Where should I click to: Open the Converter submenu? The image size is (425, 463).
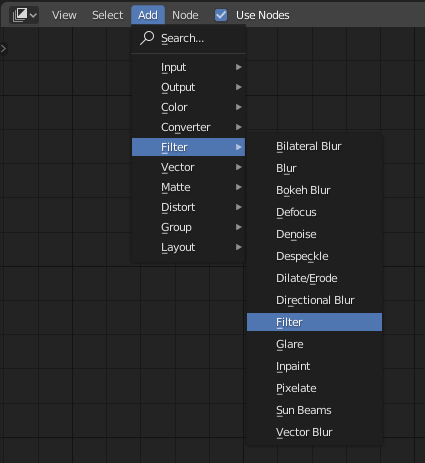[188, 127]
